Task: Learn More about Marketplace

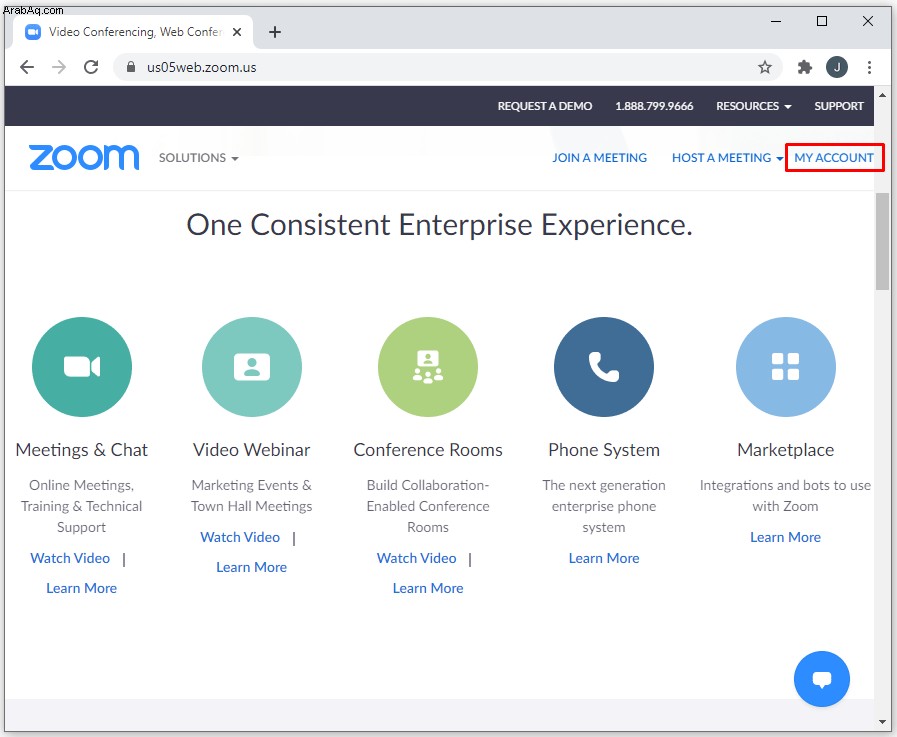Action: (785, 537)
